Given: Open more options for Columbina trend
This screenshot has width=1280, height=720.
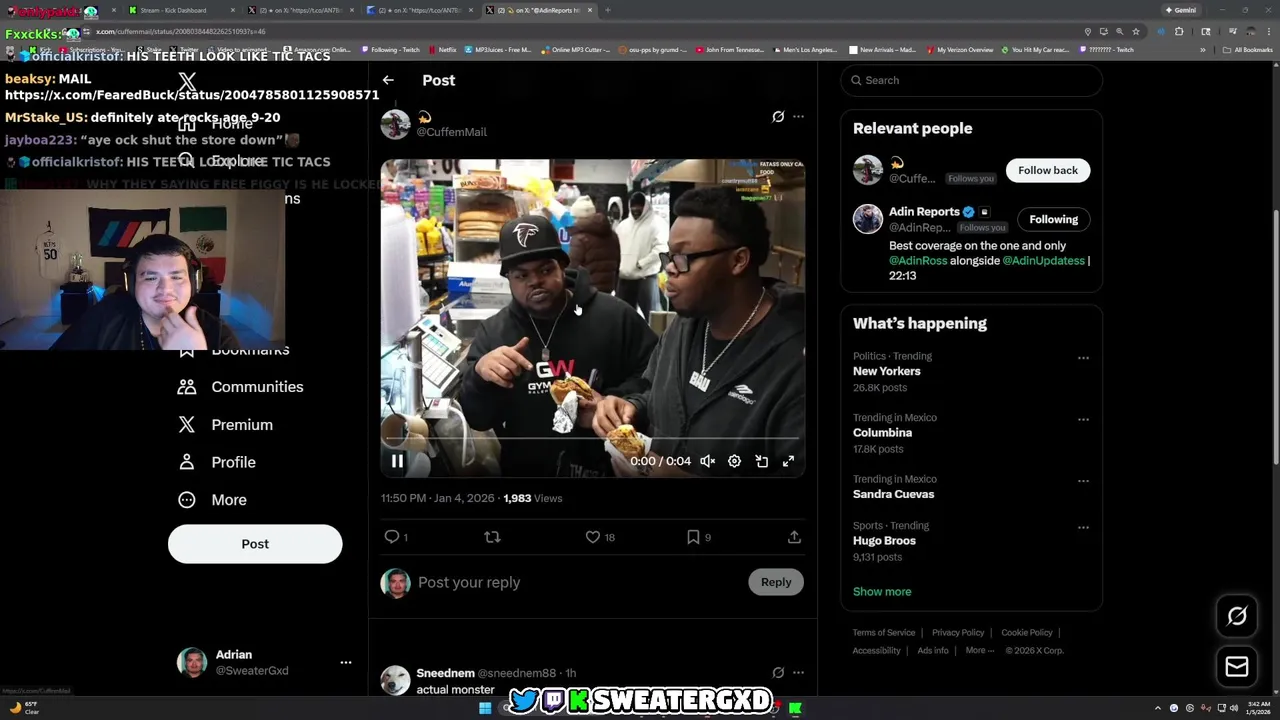Looking at the screenshot, I should 1083,420.
